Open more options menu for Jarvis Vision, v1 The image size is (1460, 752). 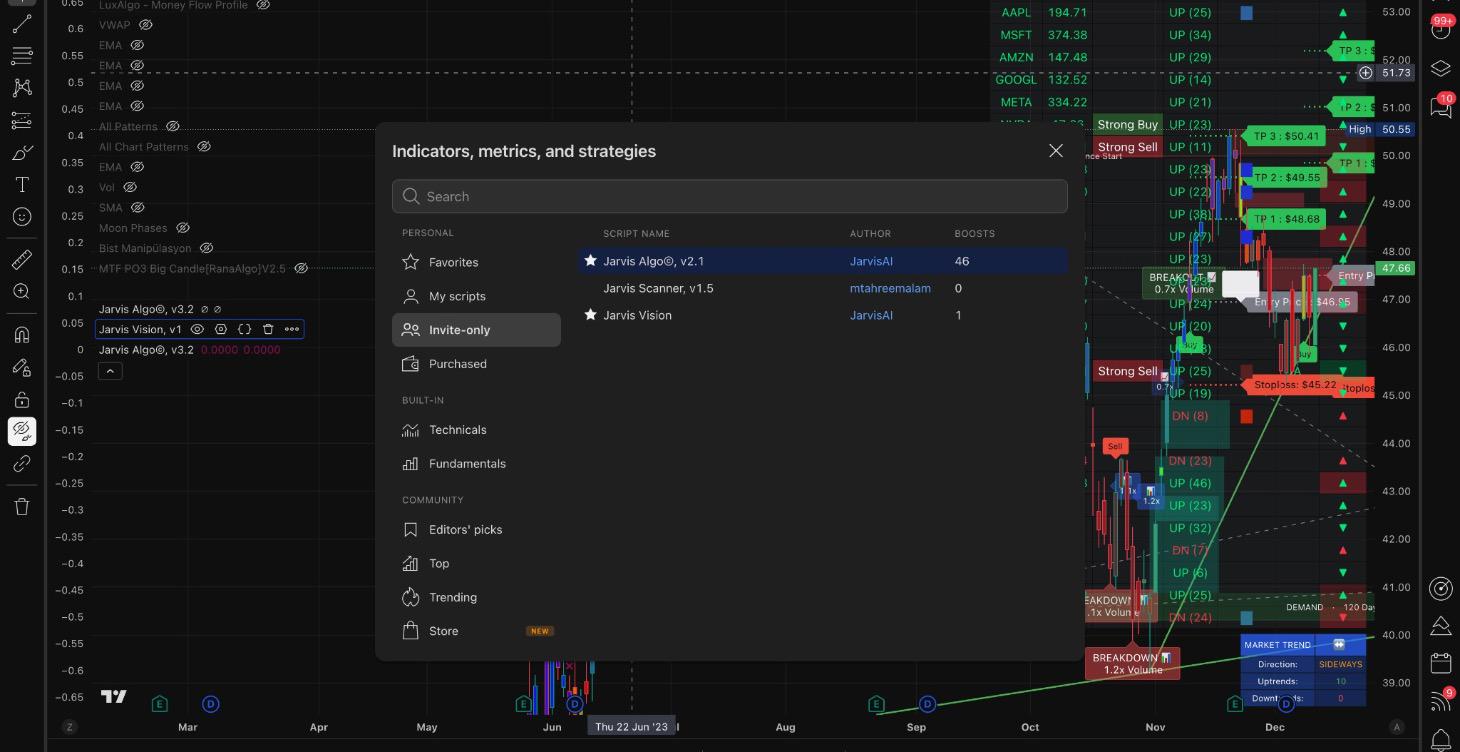293,329
